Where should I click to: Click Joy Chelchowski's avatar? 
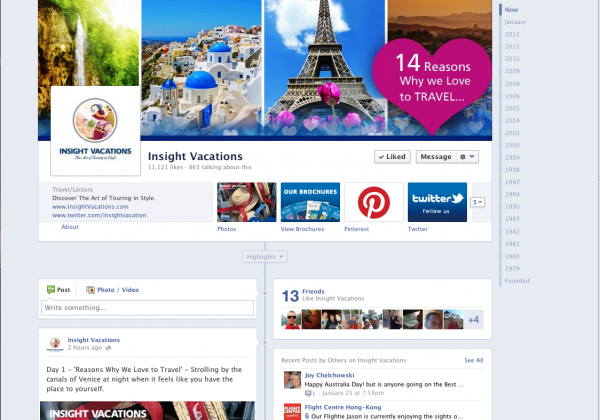(x=292, y=380)
